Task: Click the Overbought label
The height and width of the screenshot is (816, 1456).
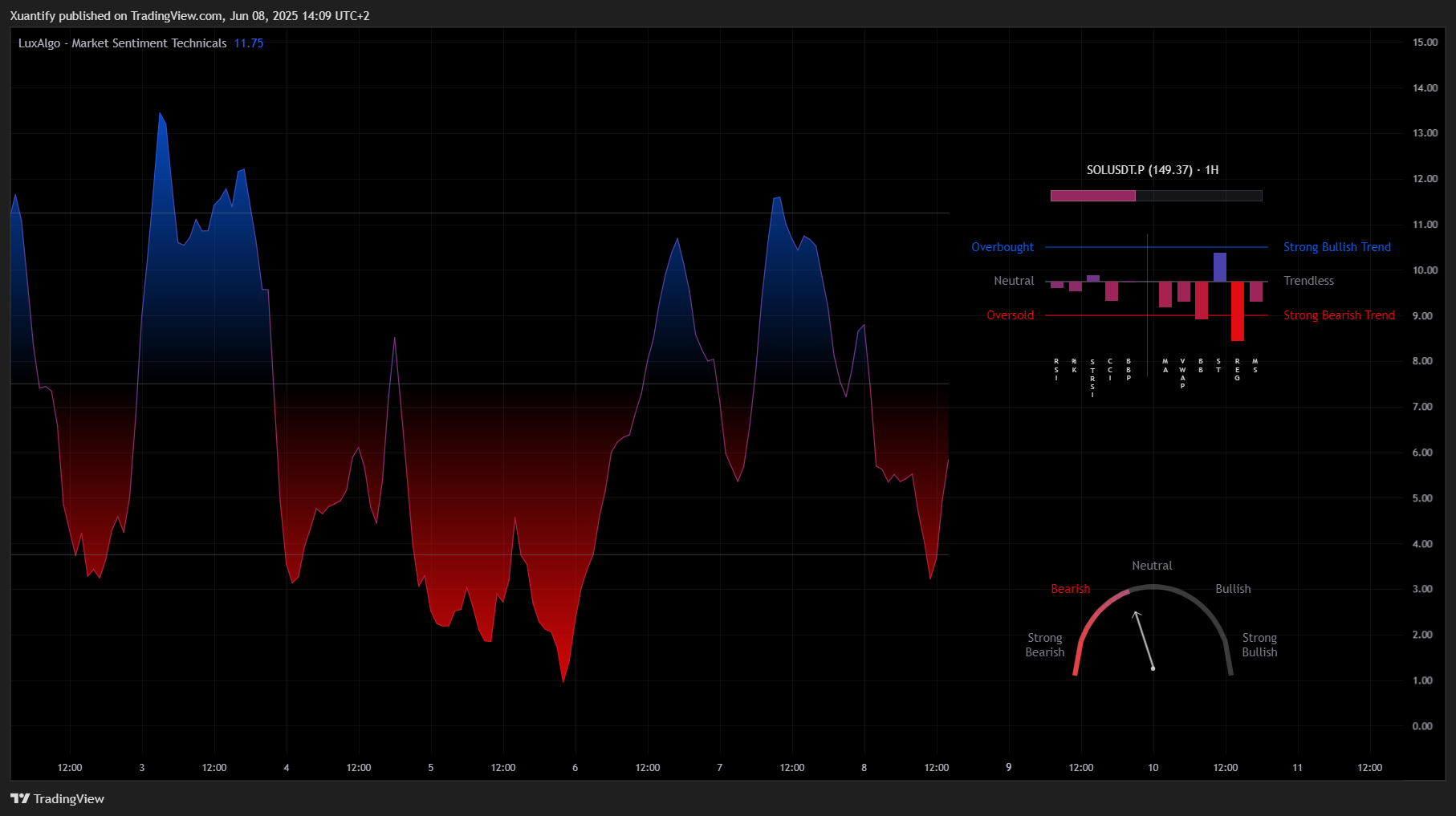Action: pos(1003,247)
